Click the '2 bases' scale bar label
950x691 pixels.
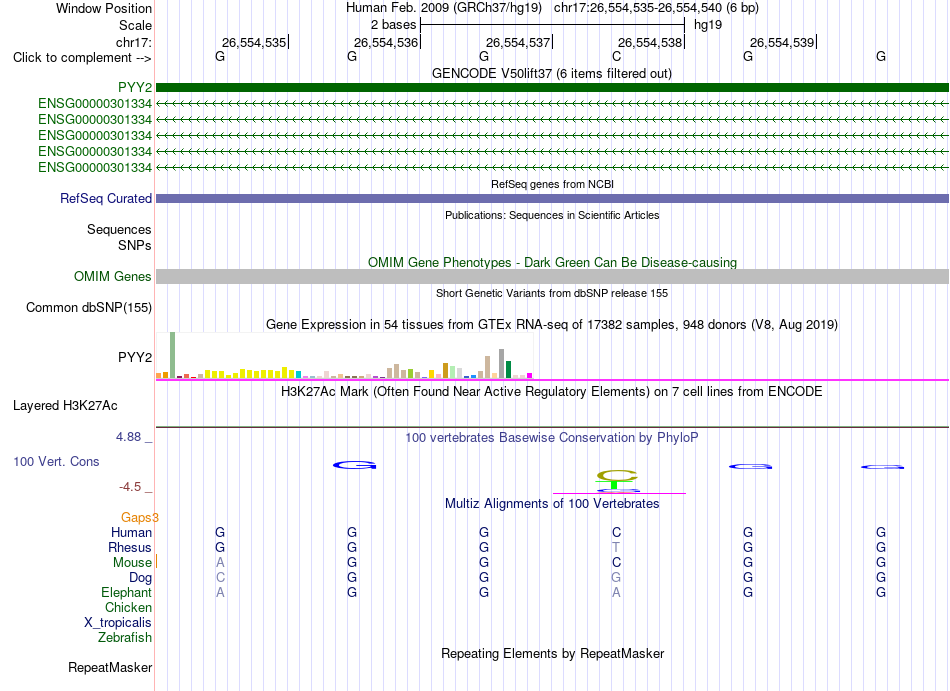pyautogui.click(x=394, y=25)
